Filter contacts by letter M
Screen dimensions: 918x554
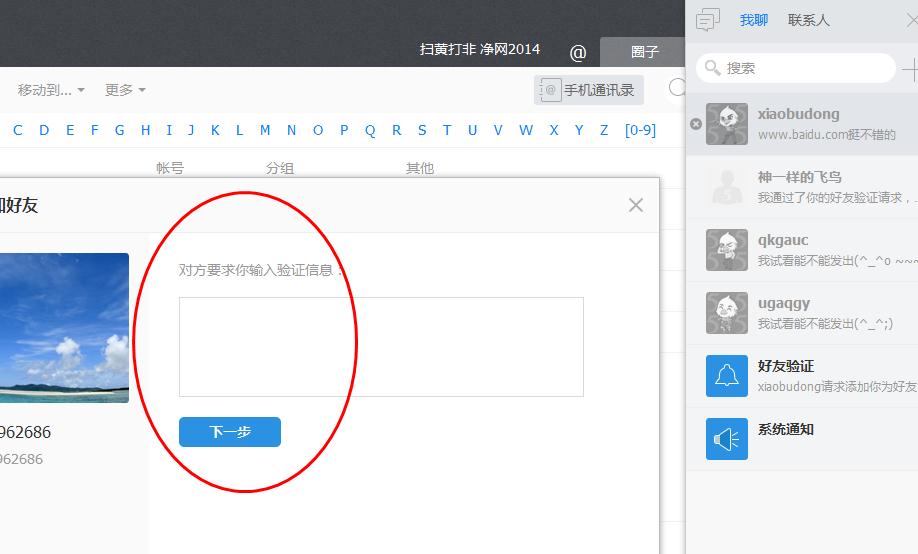(265, 130)
